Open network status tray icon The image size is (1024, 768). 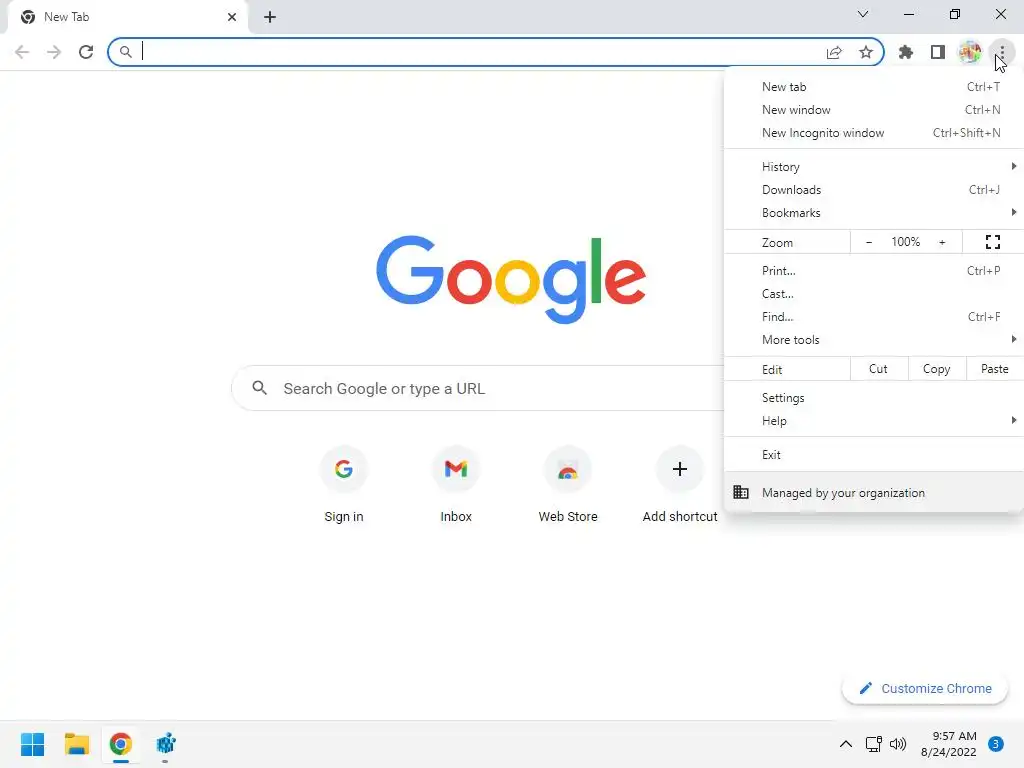point(873,744)
